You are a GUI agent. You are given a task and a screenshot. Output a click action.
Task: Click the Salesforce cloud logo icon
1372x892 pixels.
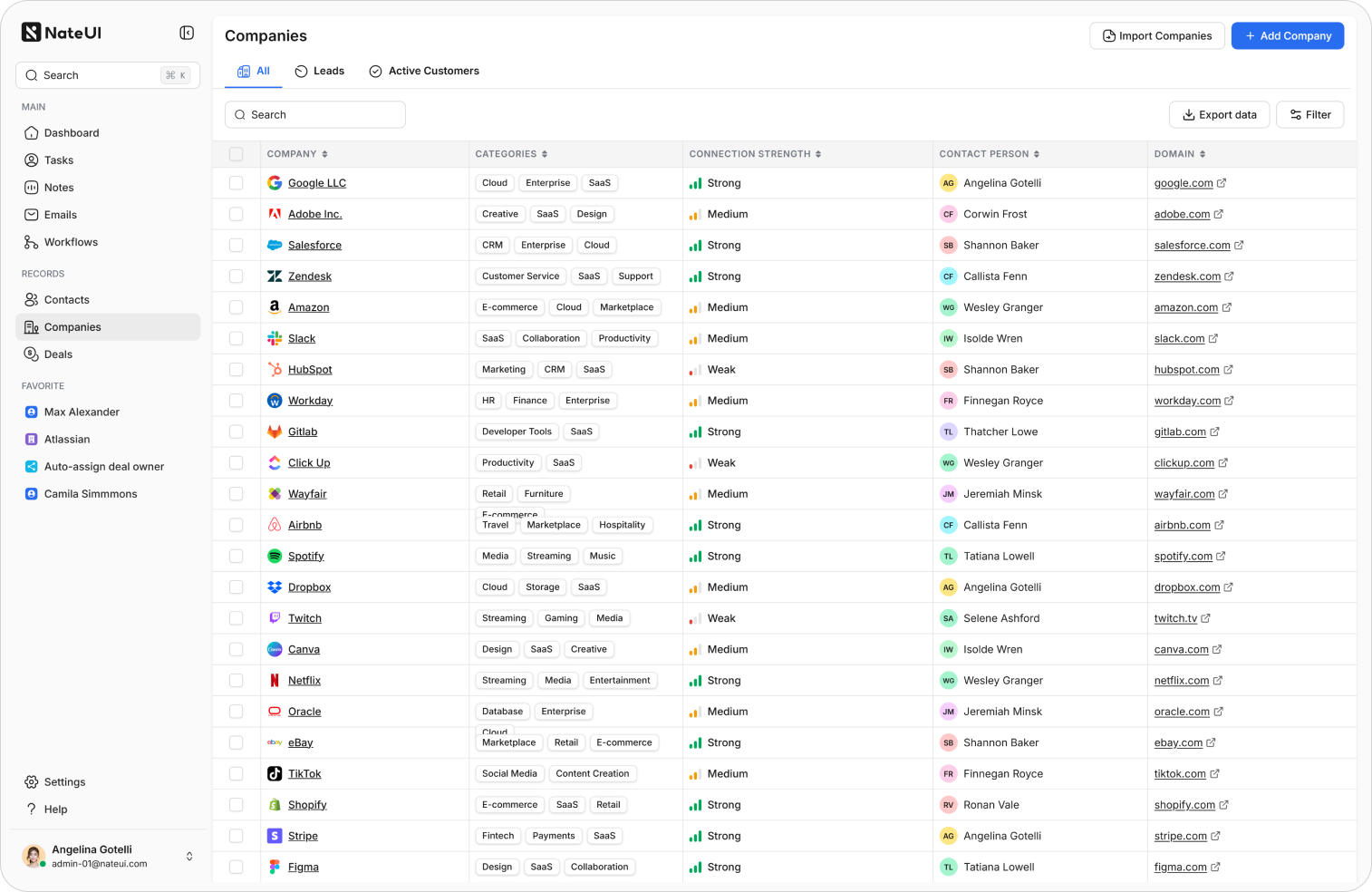pyautogui.click(x=275, y=245)
